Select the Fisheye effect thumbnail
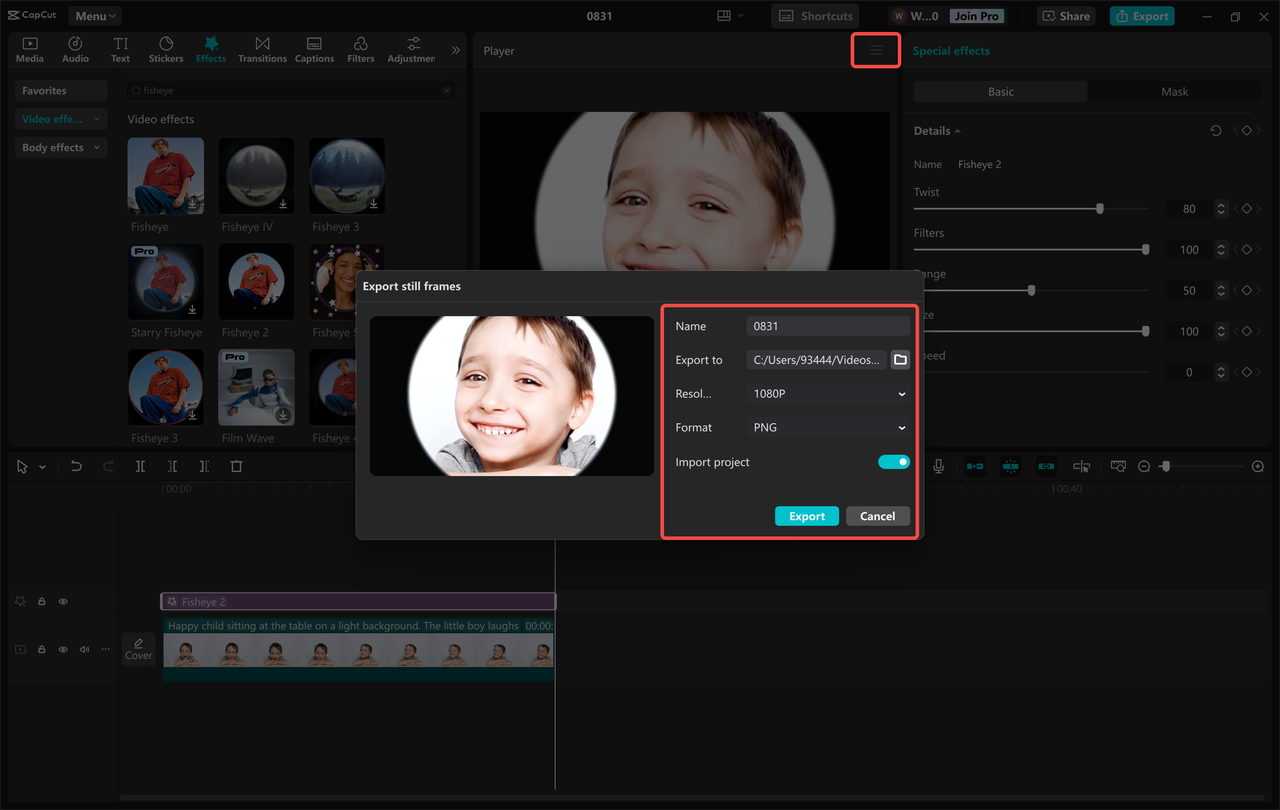The height and width of the screenshot is (810, 1280). click(166, 176)
